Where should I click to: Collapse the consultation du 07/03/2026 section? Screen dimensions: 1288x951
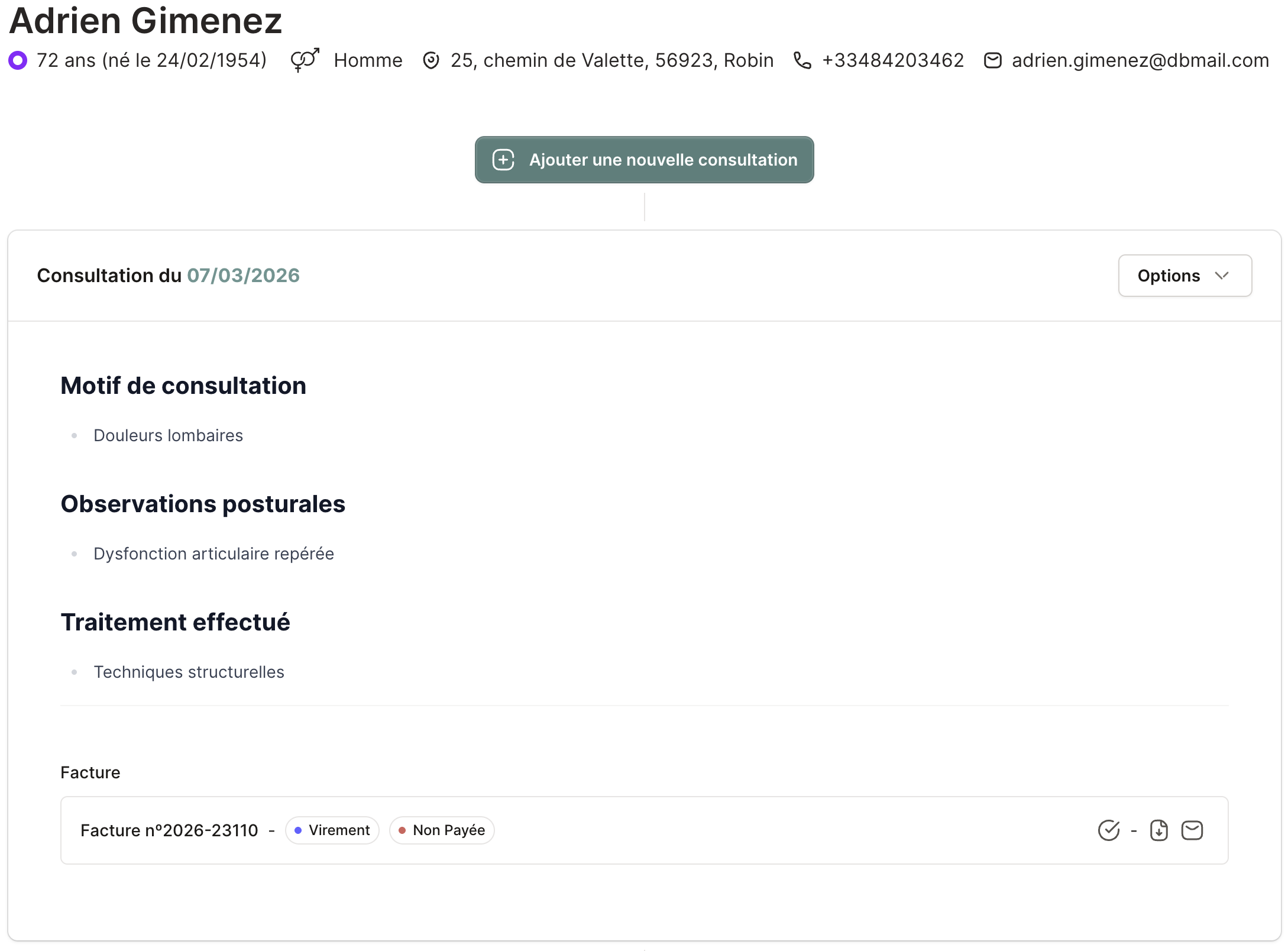169,275
